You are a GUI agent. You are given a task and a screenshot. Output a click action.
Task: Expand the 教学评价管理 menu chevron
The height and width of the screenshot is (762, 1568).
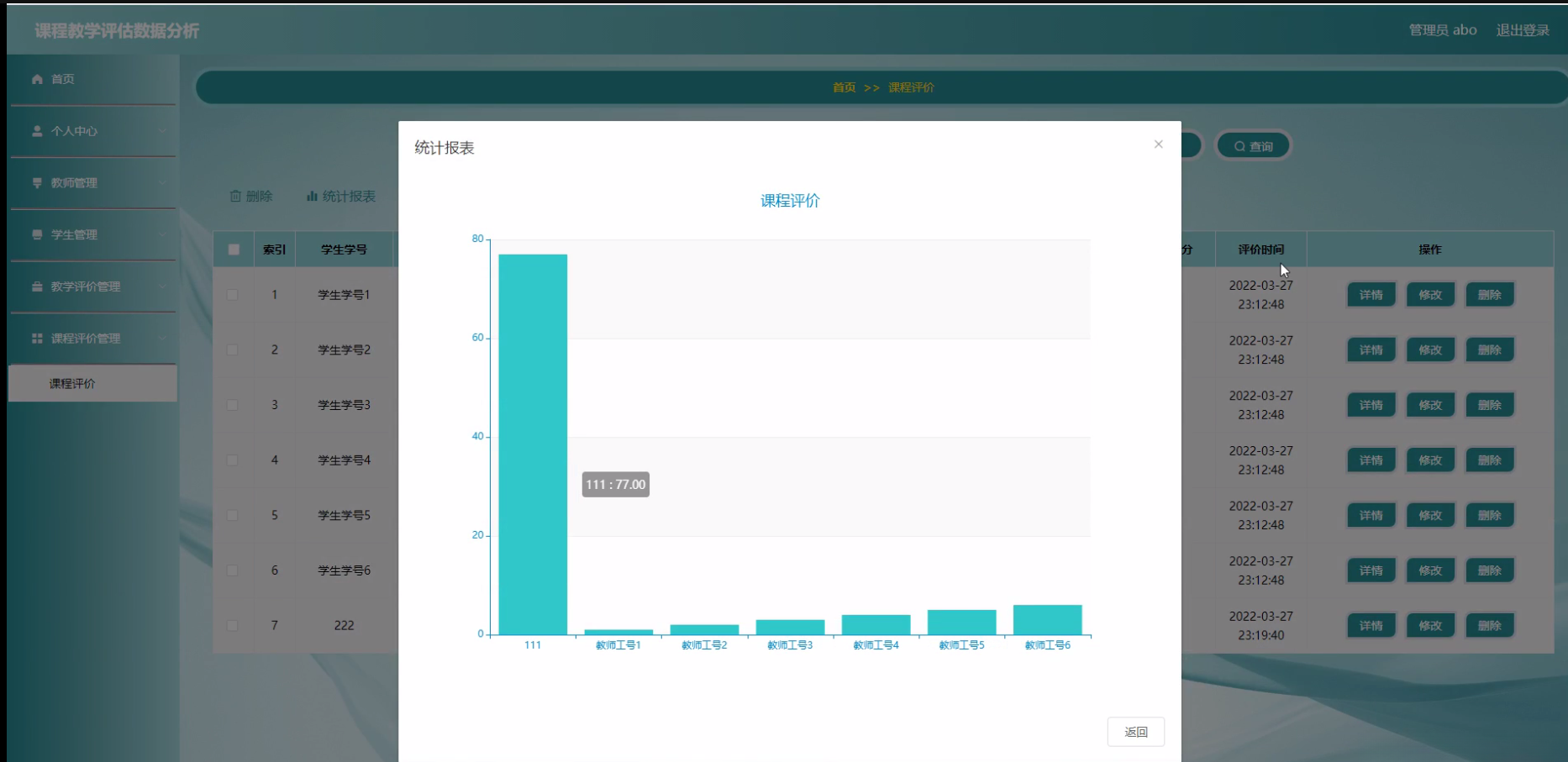(x=162, y=286)
